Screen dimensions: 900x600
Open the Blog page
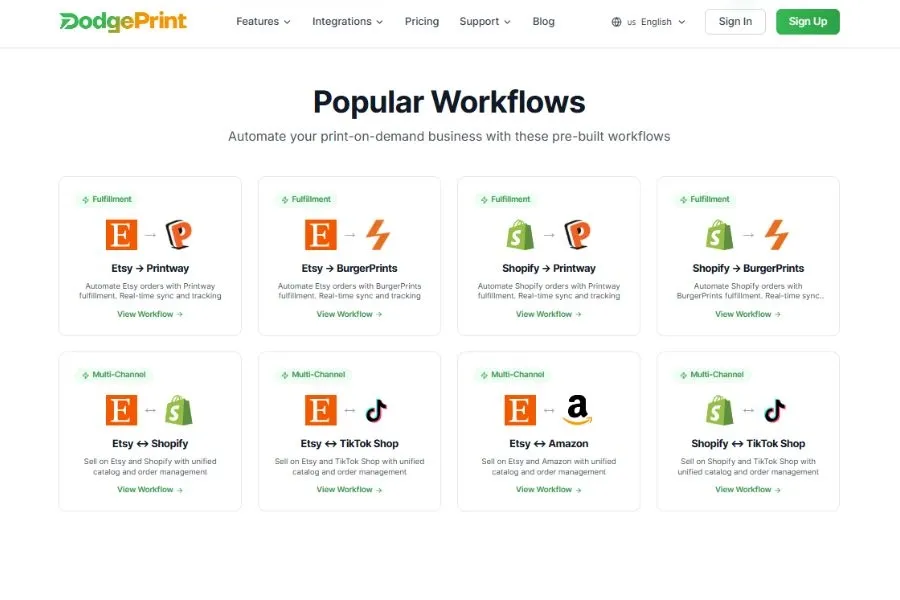(x=544, y=22)
